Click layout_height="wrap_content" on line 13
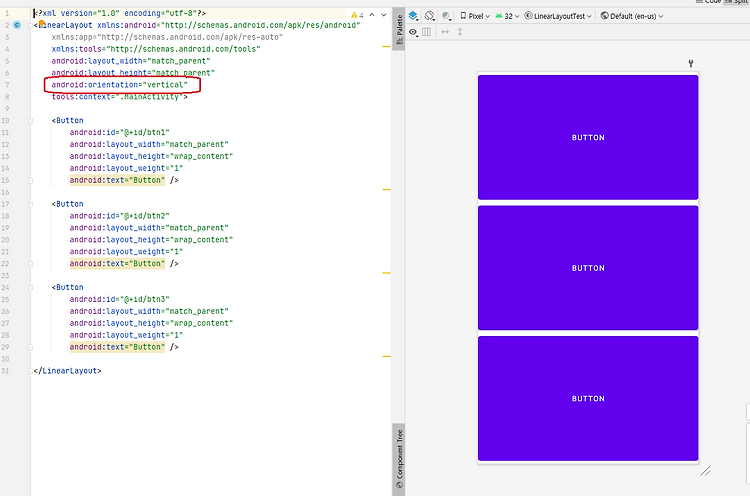Viewport: 750px width, 496px height. [151, 156]
